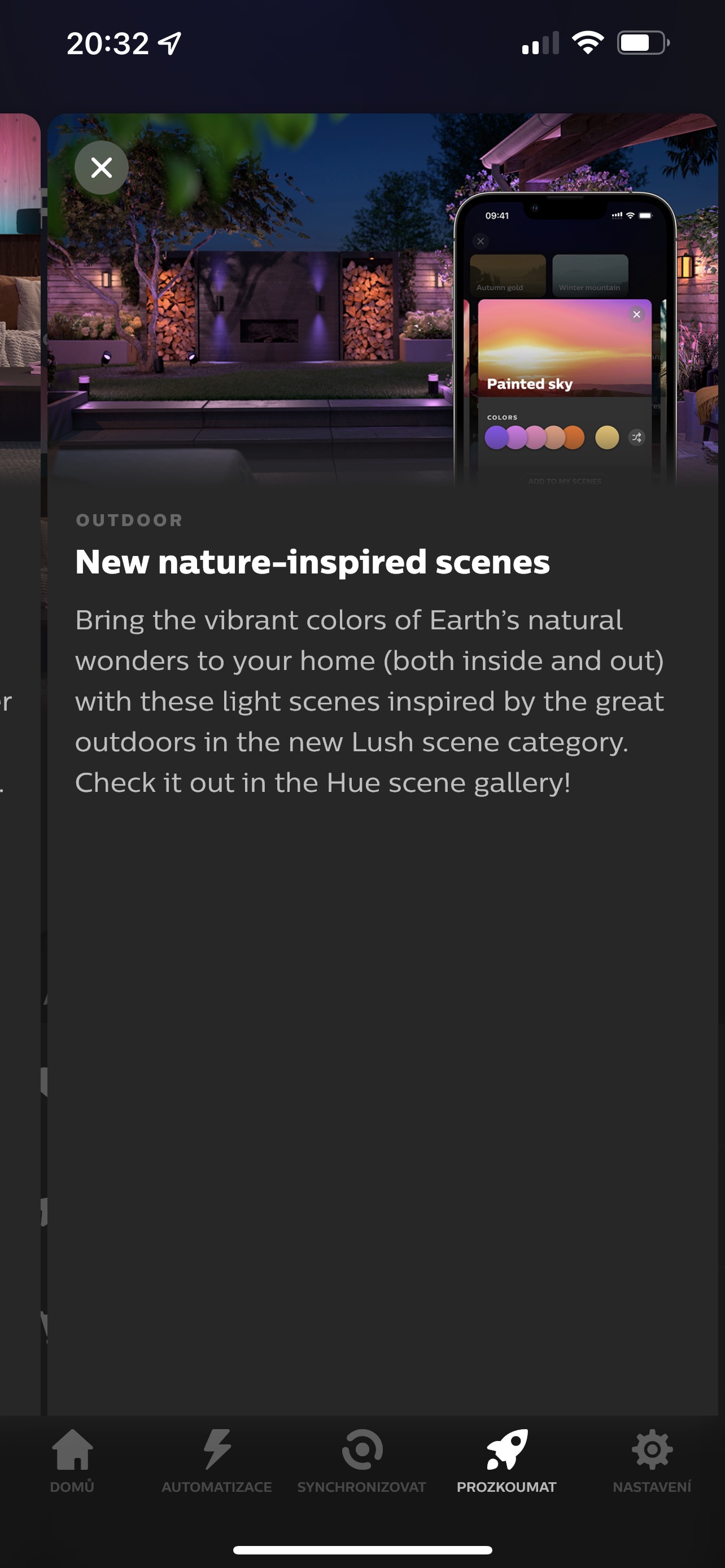Select the Prozkoumat rocket icon
Screen dimensions: 725x1568
click(506, 1449)
